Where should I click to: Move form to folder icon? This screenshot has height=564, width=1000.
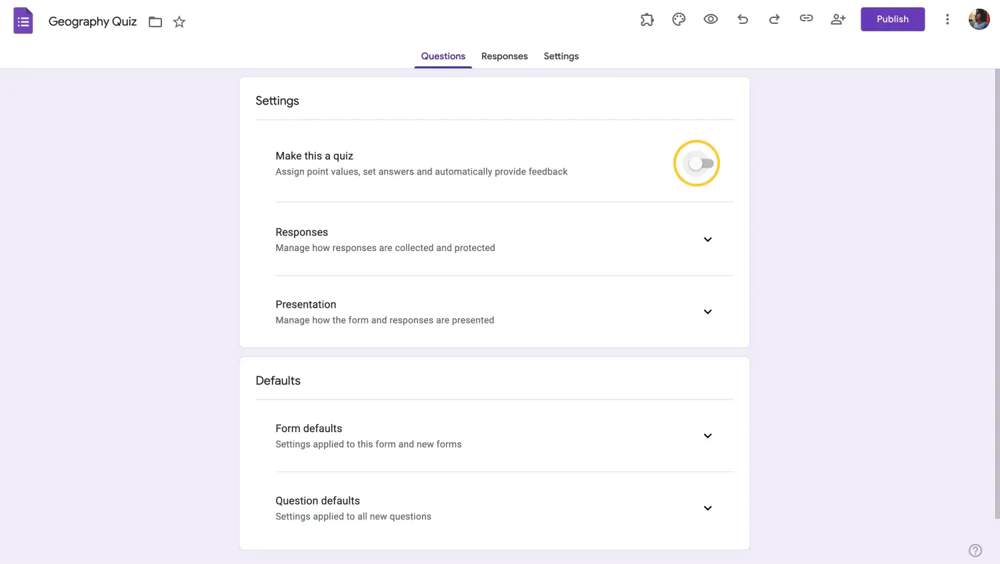point(155,22)
